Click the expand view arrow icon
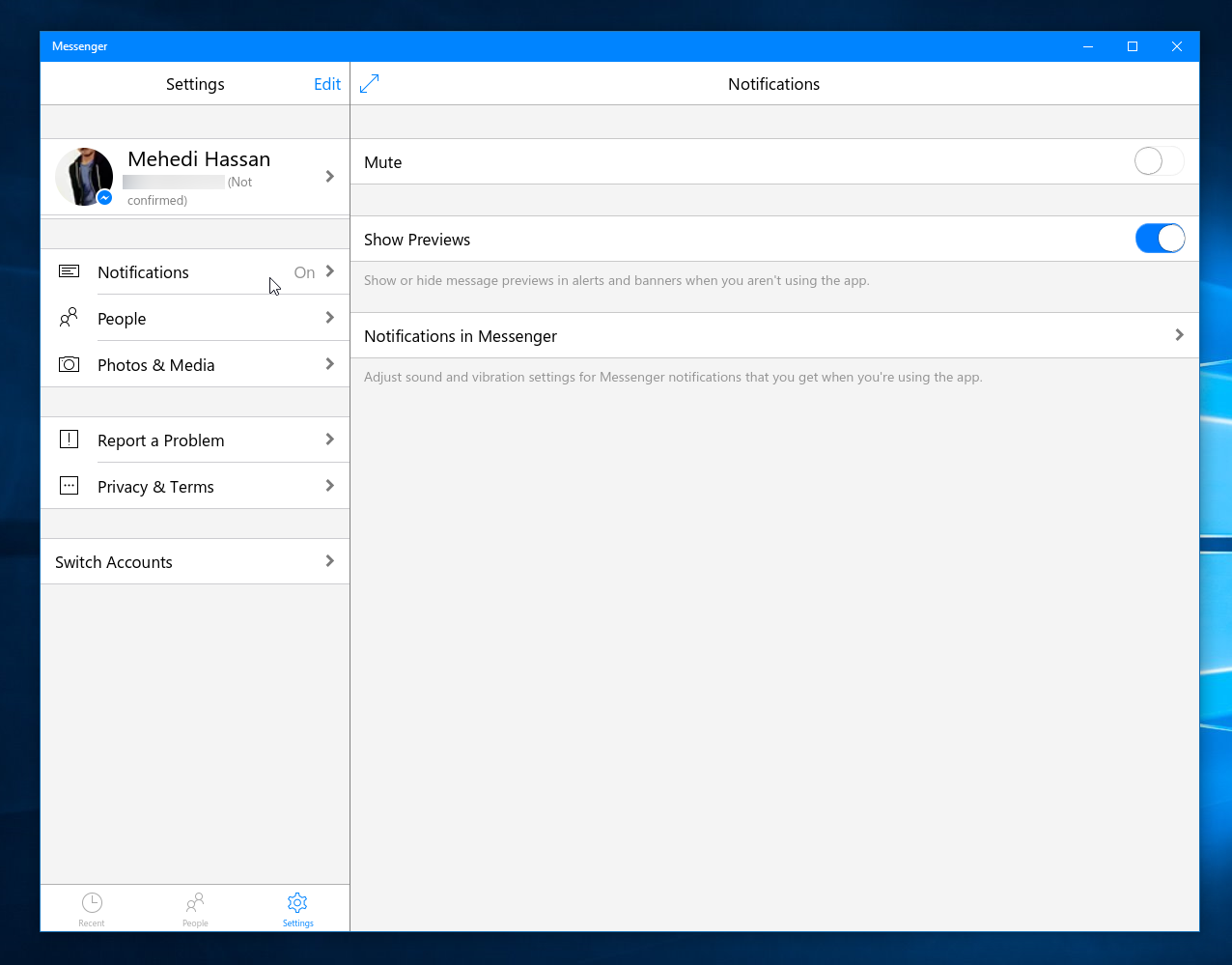The height and width of the screenshot is (965, 1232). coord(369,84)
